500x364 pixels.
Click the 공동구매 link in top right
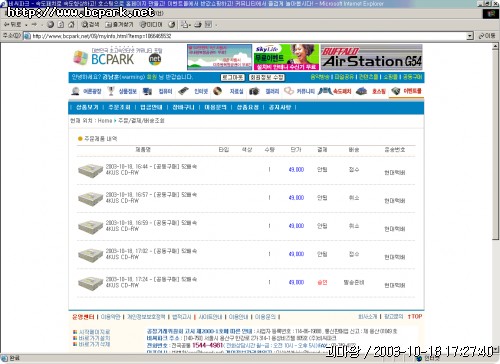[x=412, y=77]
